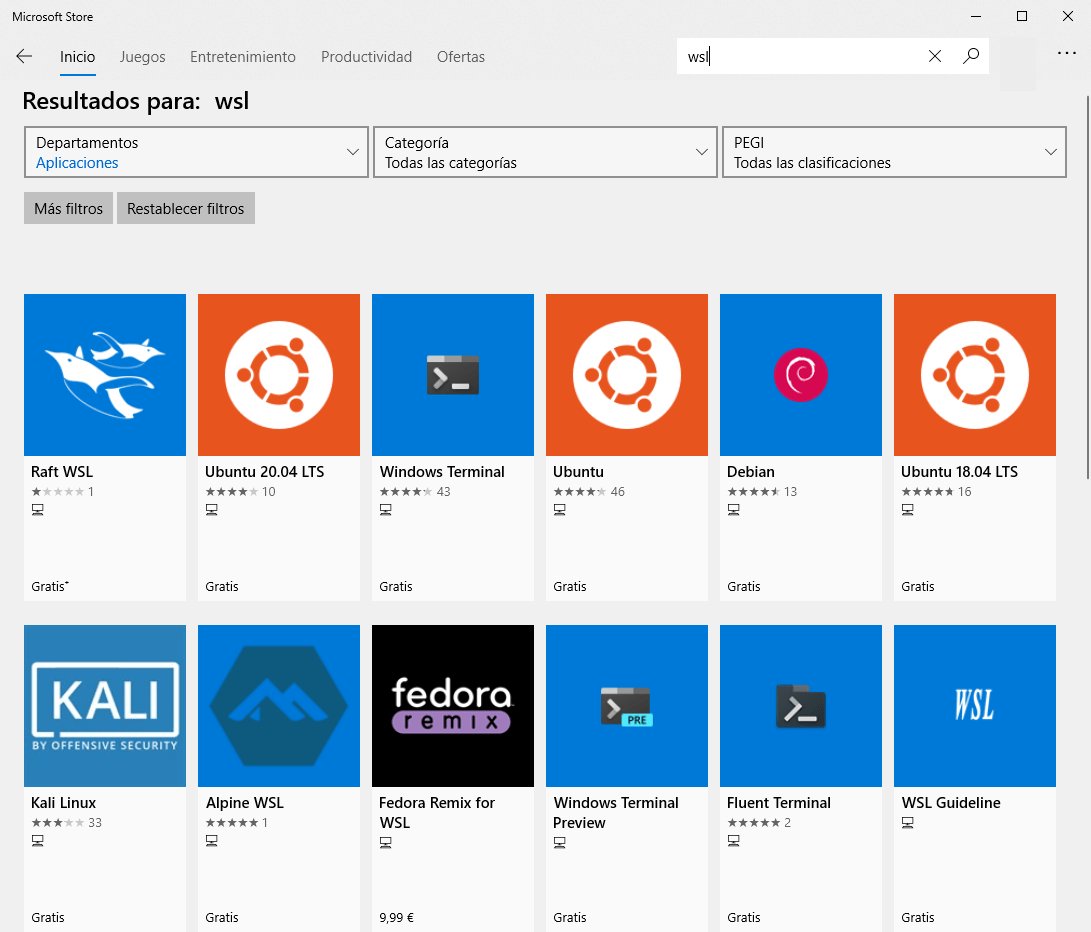1091x932 pixels.
Task: Switch to the Inicio tab
Action: [77, 57]
